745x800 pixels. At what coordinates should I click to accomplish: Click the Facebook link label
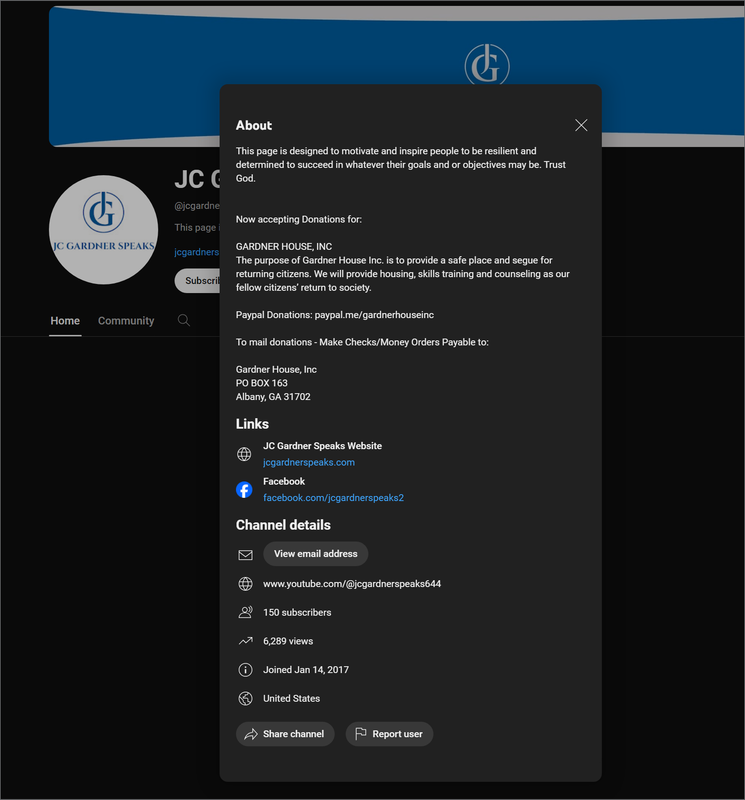(284, 482)
